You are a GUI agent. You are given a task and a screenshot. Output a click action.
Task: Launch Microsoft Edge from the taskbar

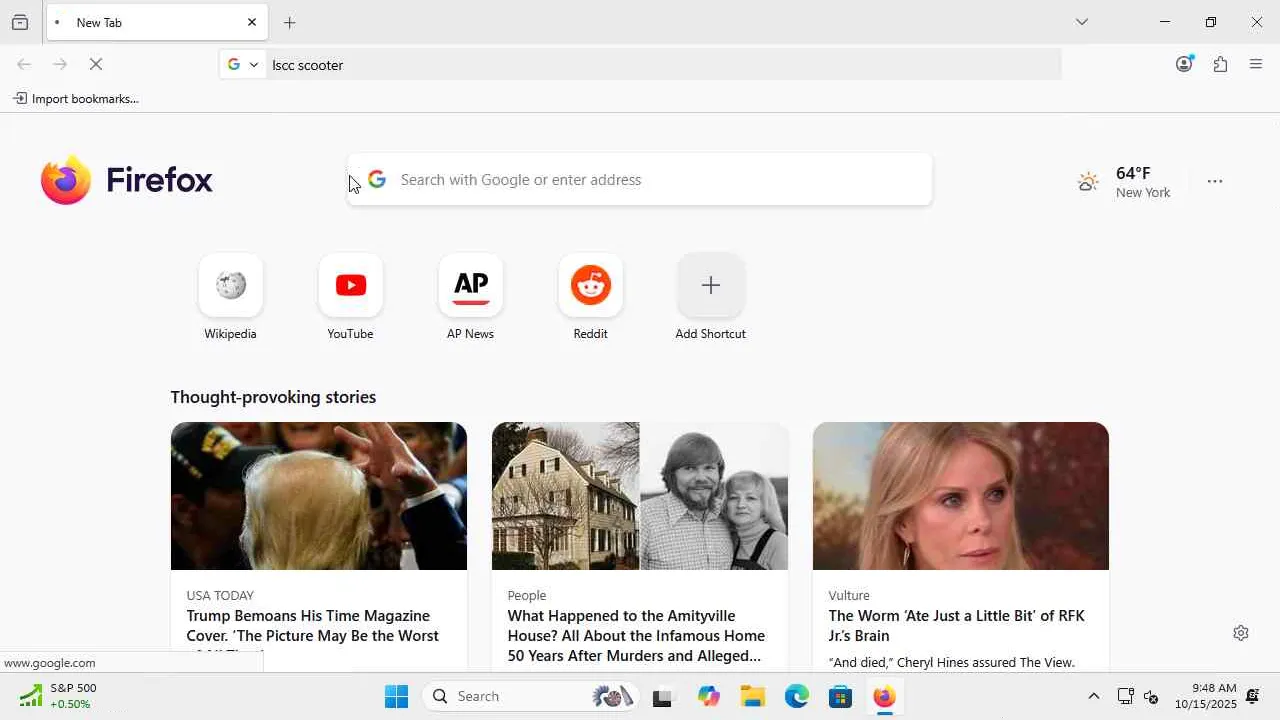[796, 696]
